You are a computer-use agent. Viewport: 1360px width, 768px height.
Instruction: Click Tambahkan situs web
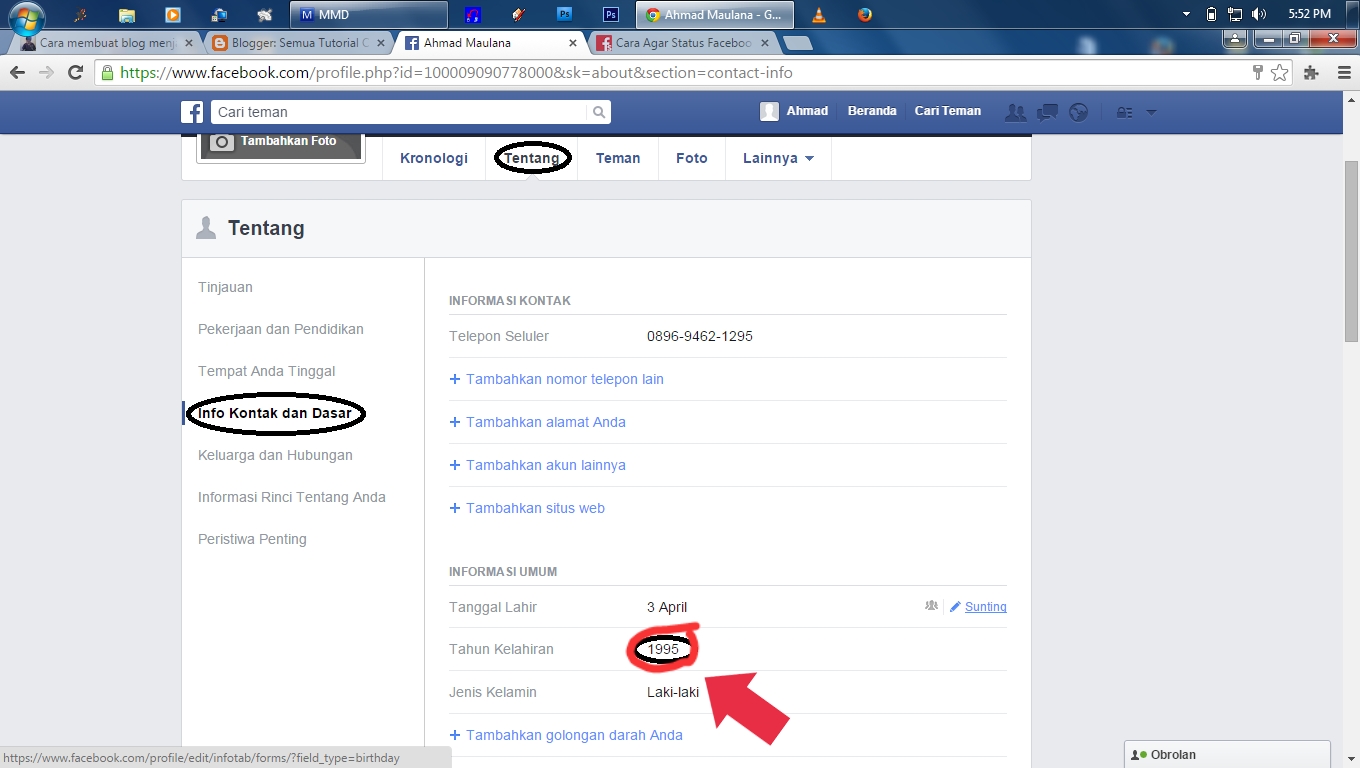527,508
